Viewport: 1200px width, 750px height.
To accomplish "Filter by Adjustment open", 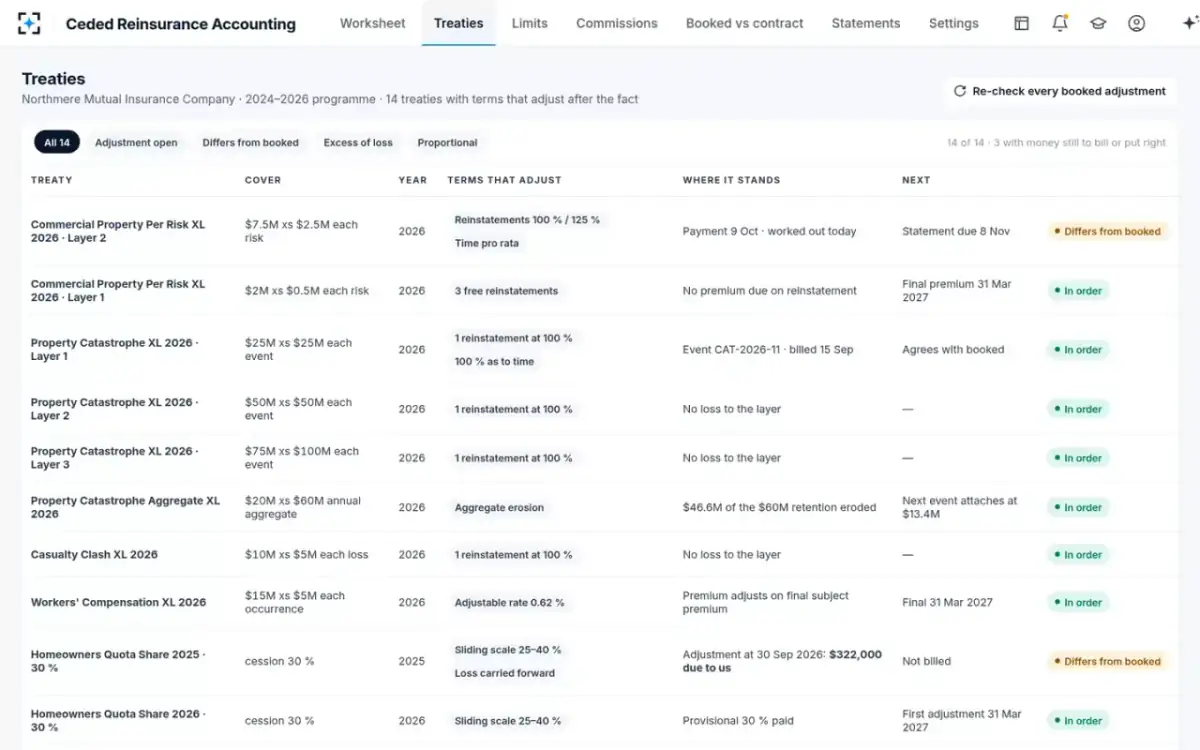I will [x=136, y=142].
